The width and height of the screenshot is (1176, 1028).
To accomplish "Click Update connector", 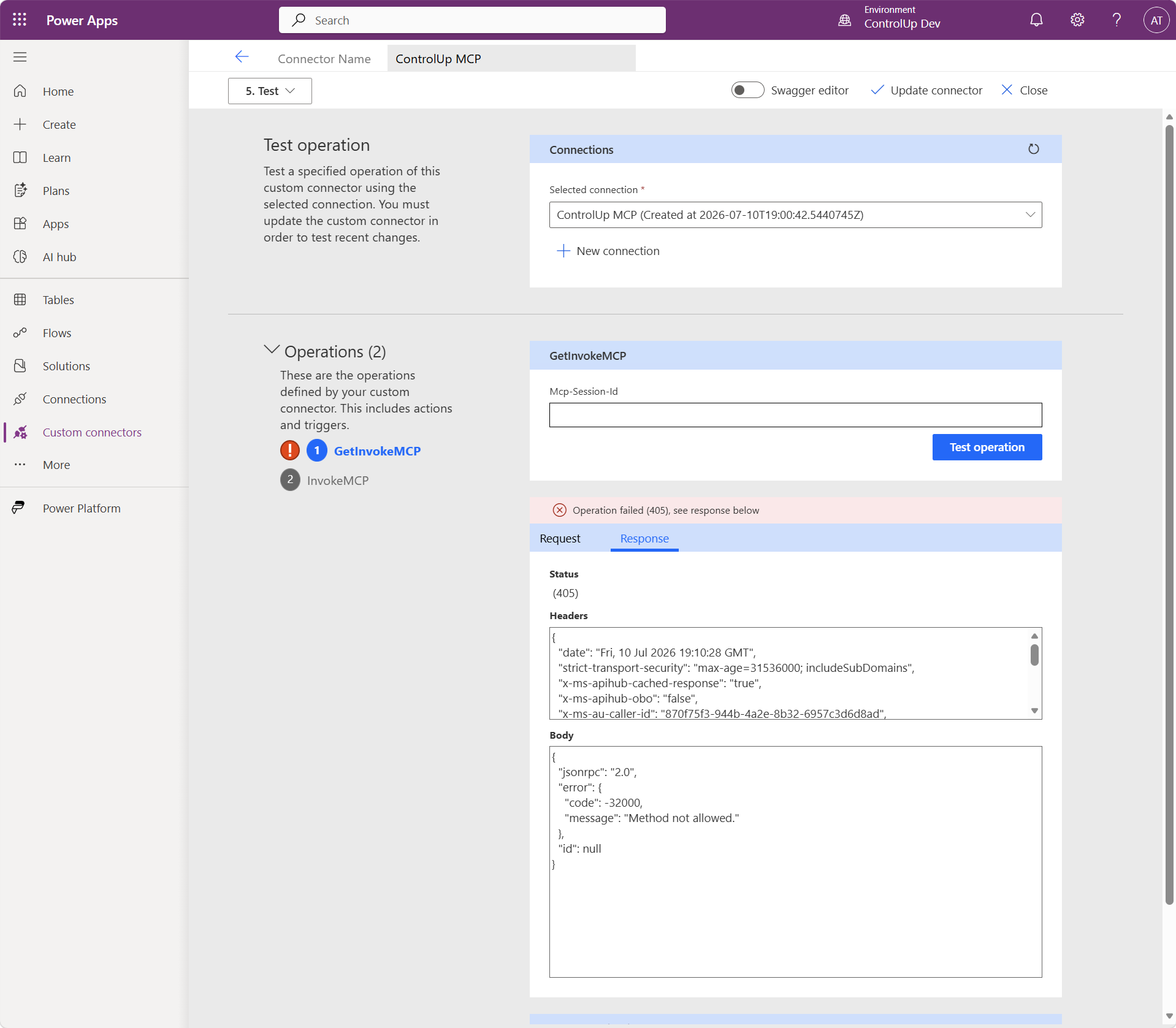I will coord(926,90).
